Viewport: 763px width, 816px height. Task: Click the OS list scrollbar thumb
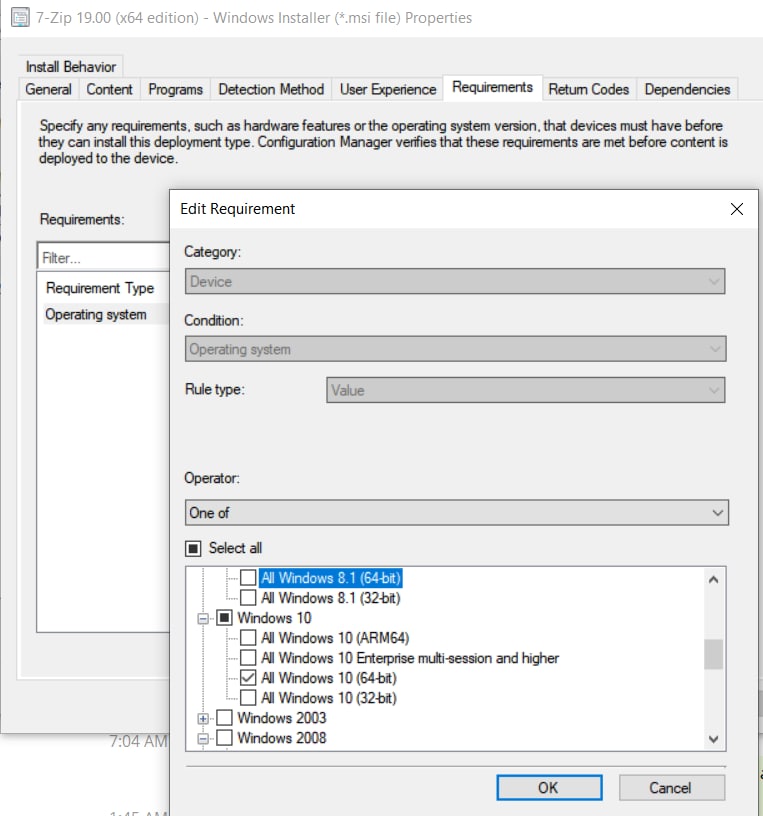714,654
